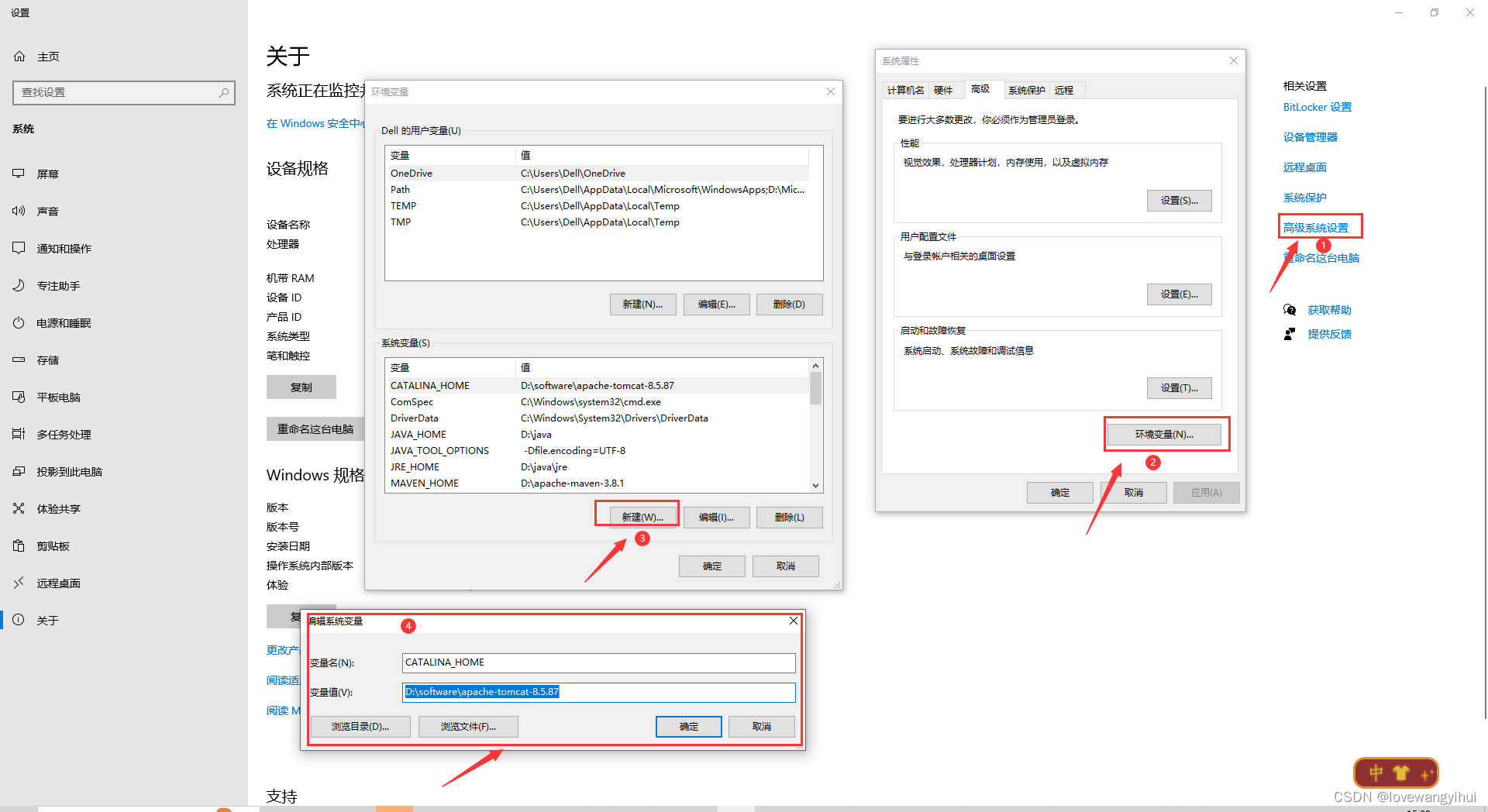Select the MAVEN_HOME system variable row
This screenshot has height=812, width=1488.
point(598,483)
